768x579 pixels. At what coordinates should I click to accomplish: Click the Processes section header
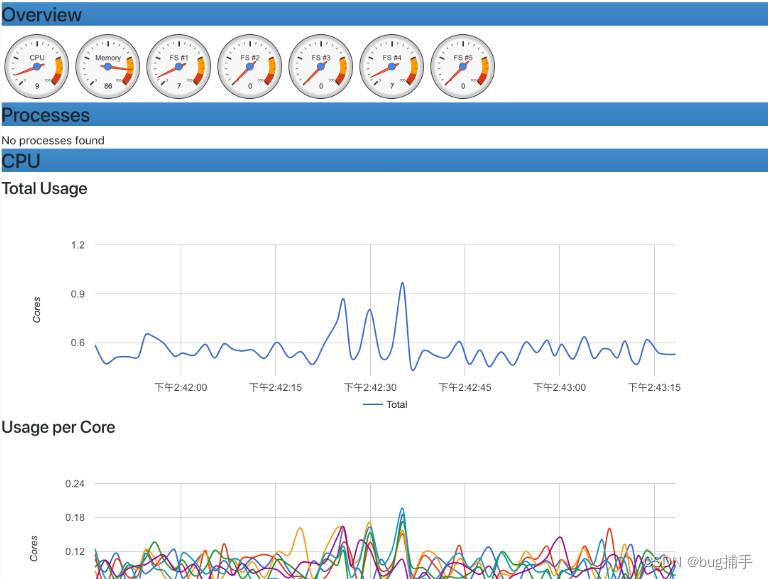click(384, 115)
